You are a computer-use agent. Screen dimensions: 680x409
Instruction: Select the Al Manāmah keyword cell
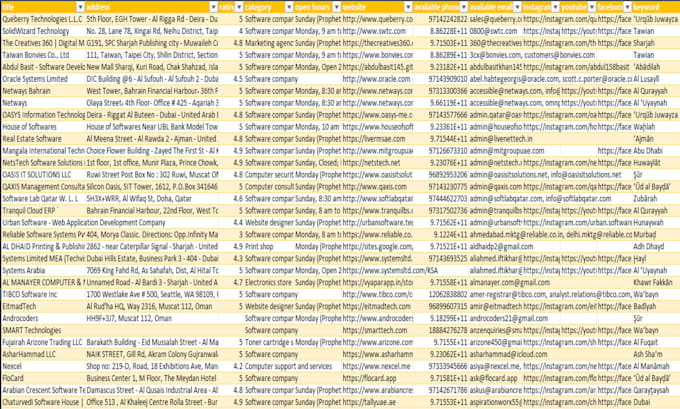(x=655, y=366)
